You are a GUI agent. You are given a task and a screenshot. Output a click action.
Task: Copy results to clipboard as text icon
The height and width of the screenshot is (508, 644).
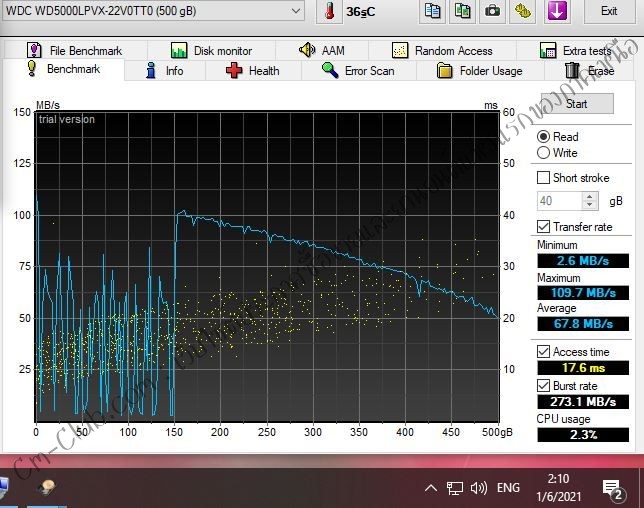tap(432, 11)
